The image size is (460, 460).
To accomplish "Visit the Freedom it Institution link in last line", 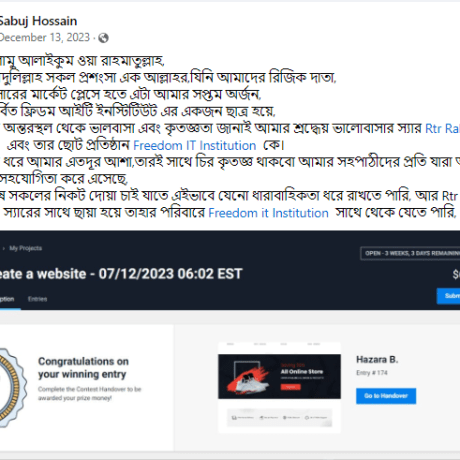I will (268, 213).
